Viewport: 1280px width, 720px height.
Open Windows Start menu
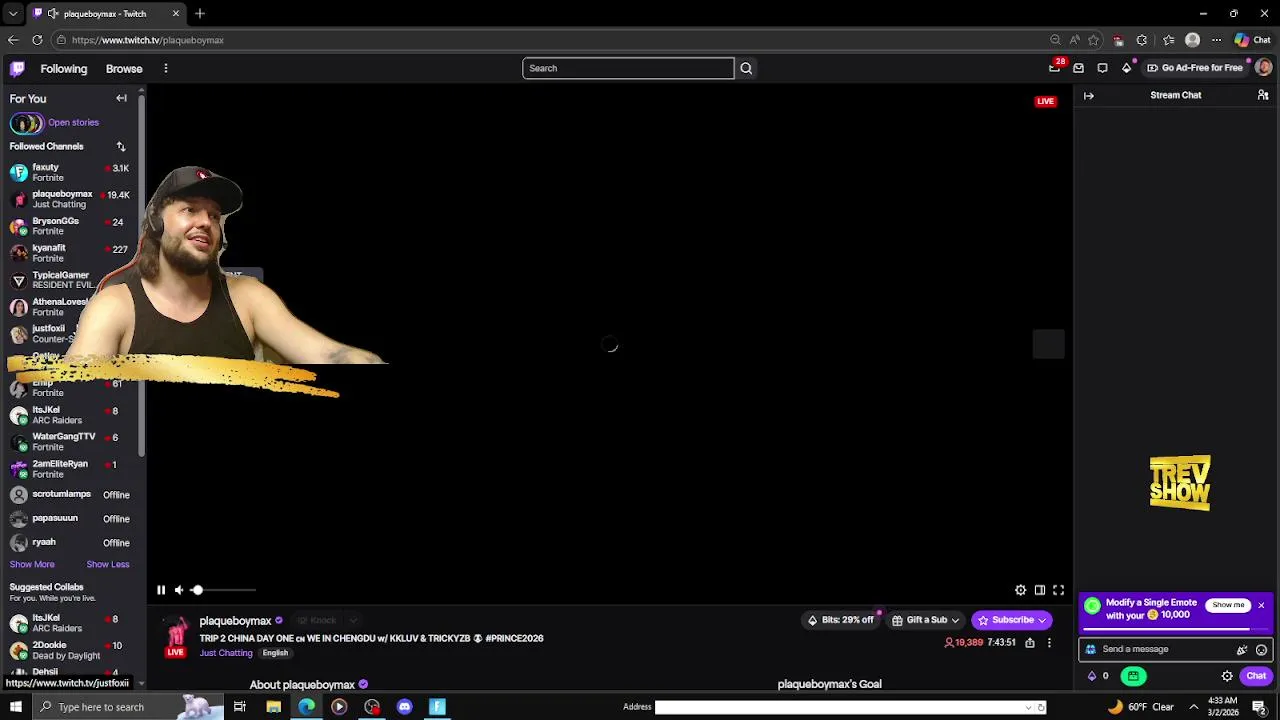click(16, 707)
